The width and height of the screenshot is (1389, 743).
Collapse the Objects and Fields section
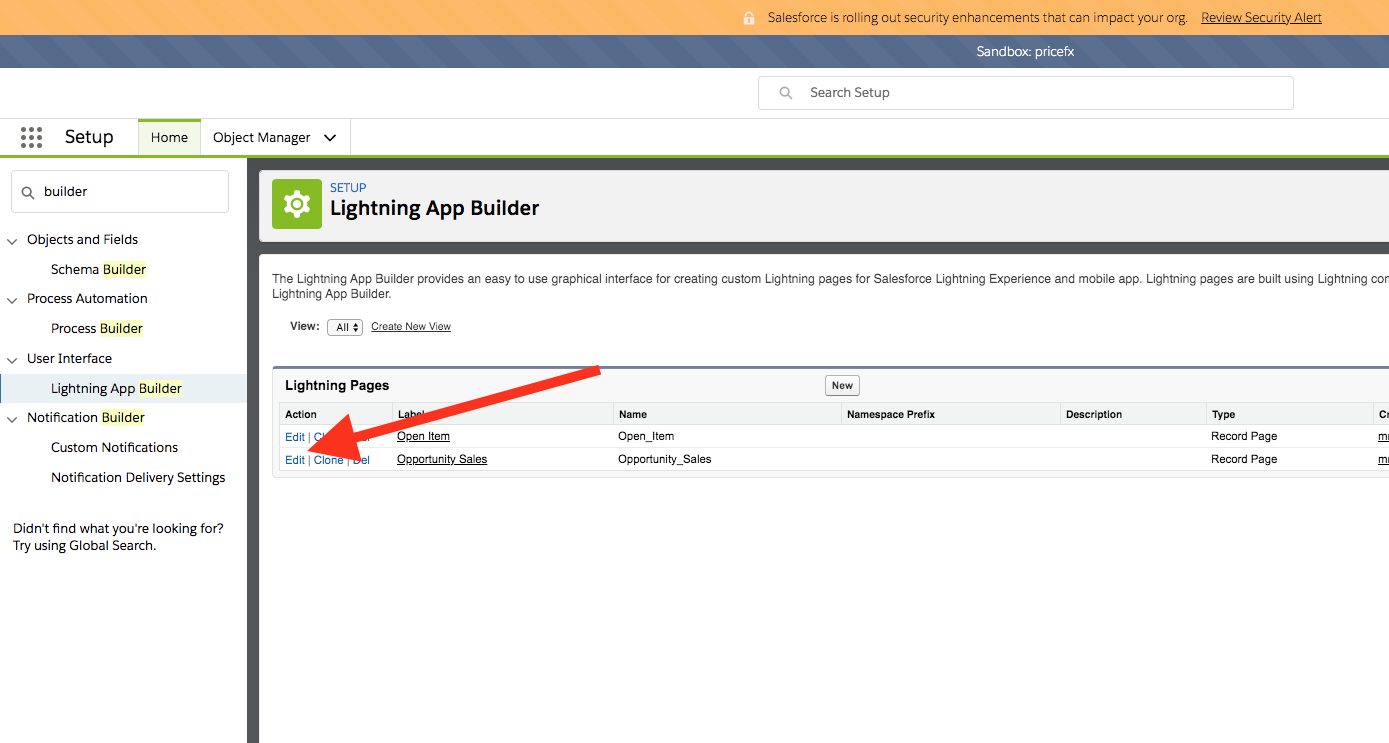pos(13,240)
